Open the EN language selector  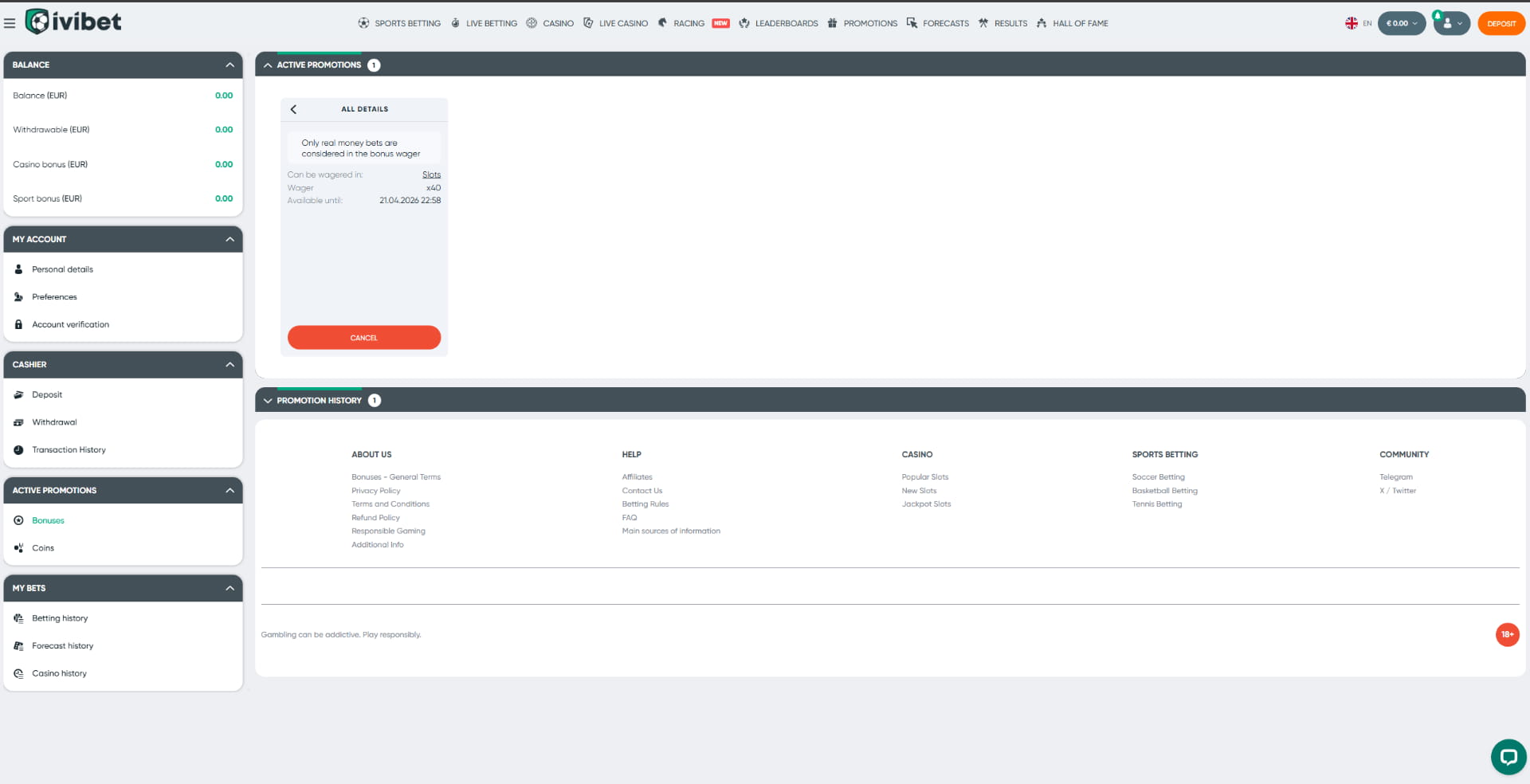click(x=1359, y=23)
